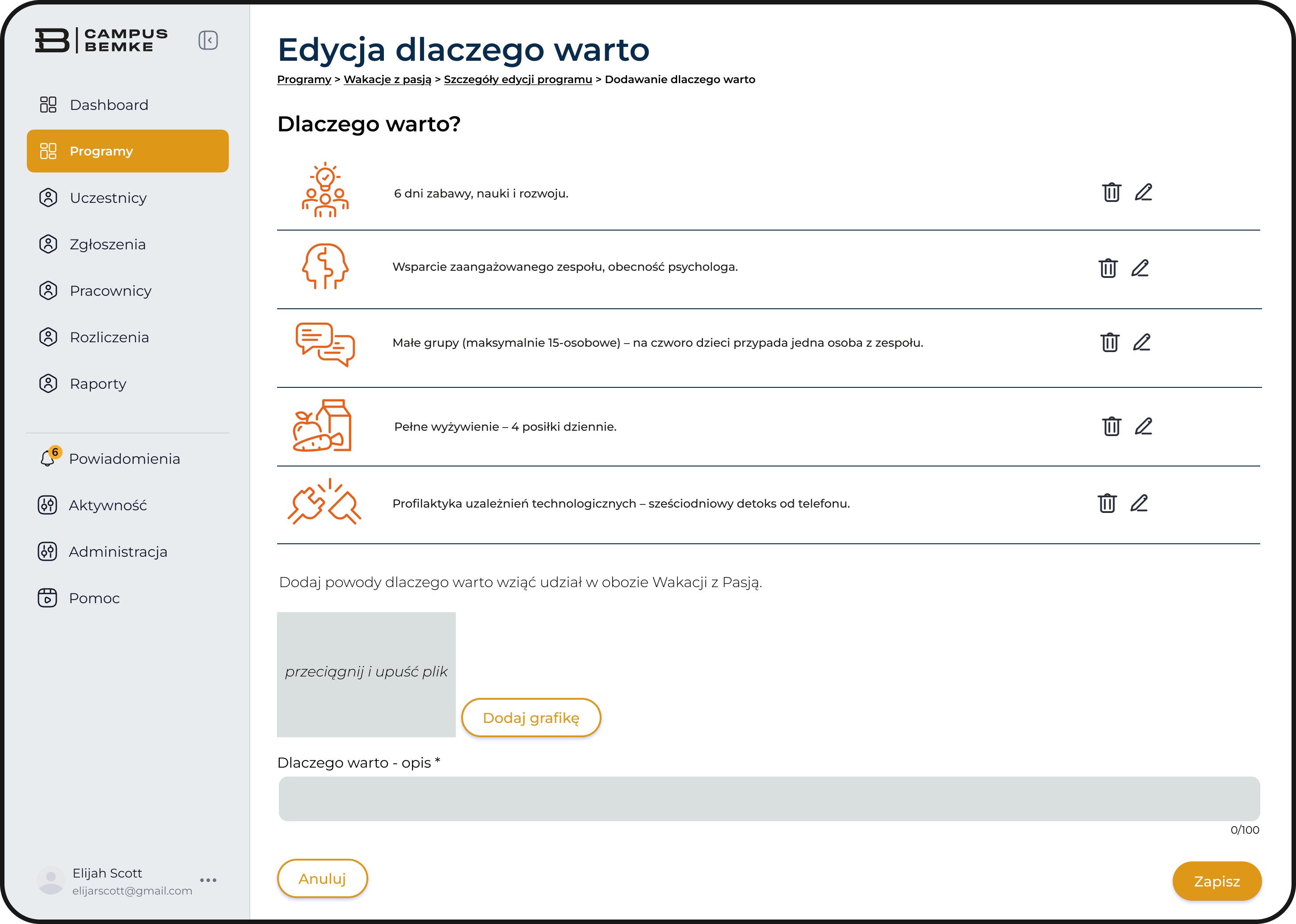Follow the 'Szczegóły edycji programu' breadcrumb

[518, 80]
